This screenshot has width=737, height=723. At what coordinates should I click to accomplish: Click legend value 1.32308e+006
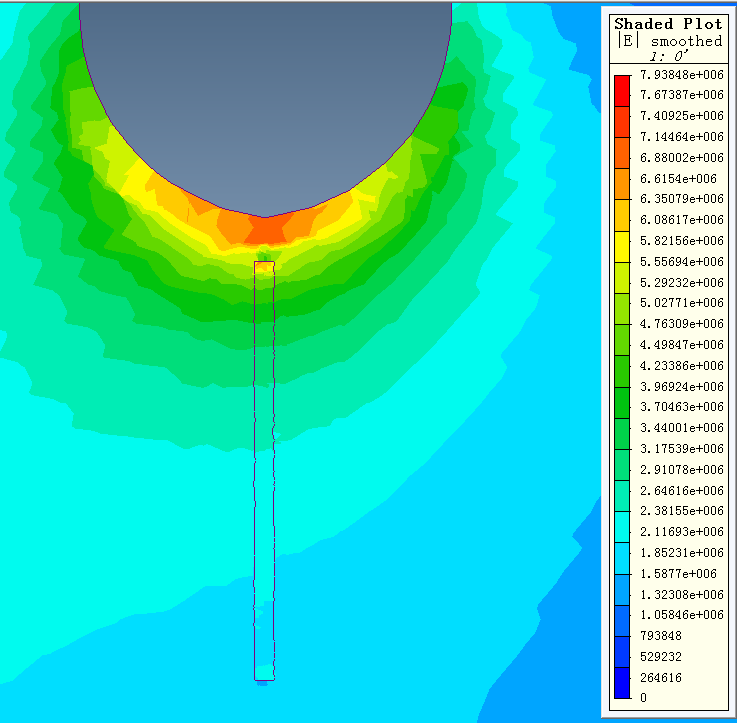point(682,594)
